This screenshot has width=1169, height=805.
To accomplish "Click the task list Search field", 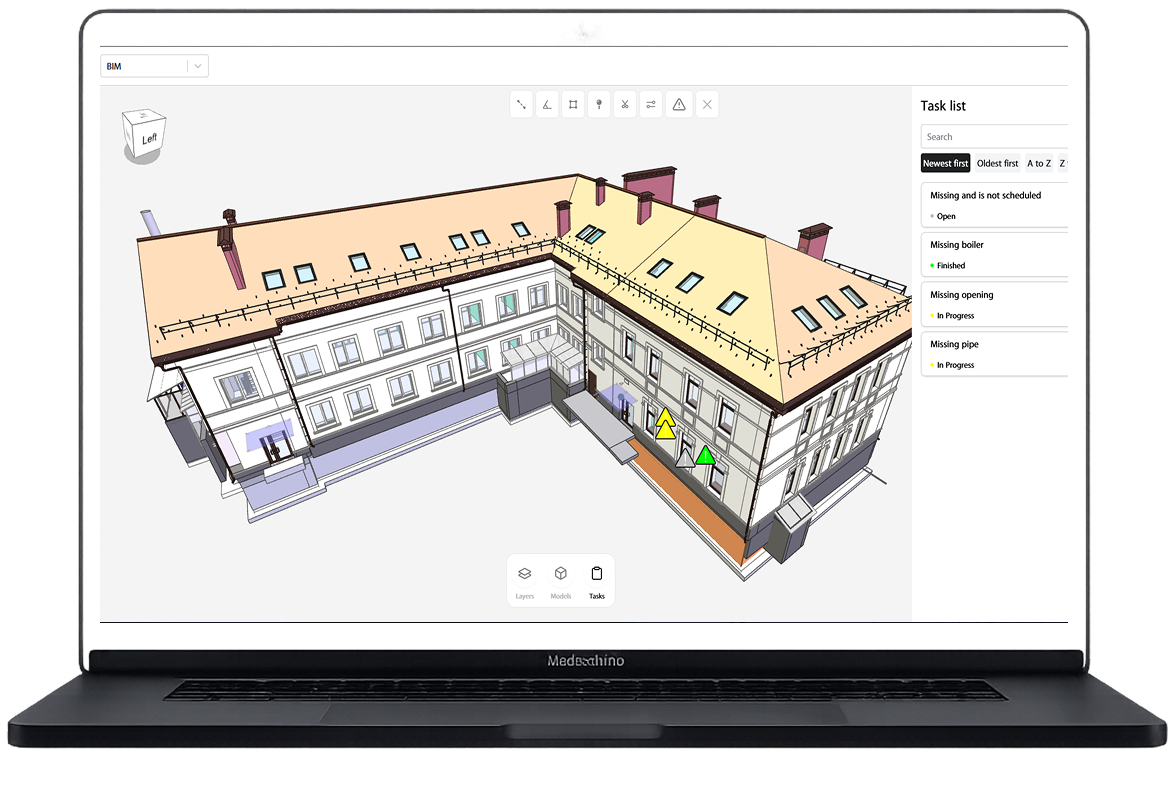I will (993, 137).
